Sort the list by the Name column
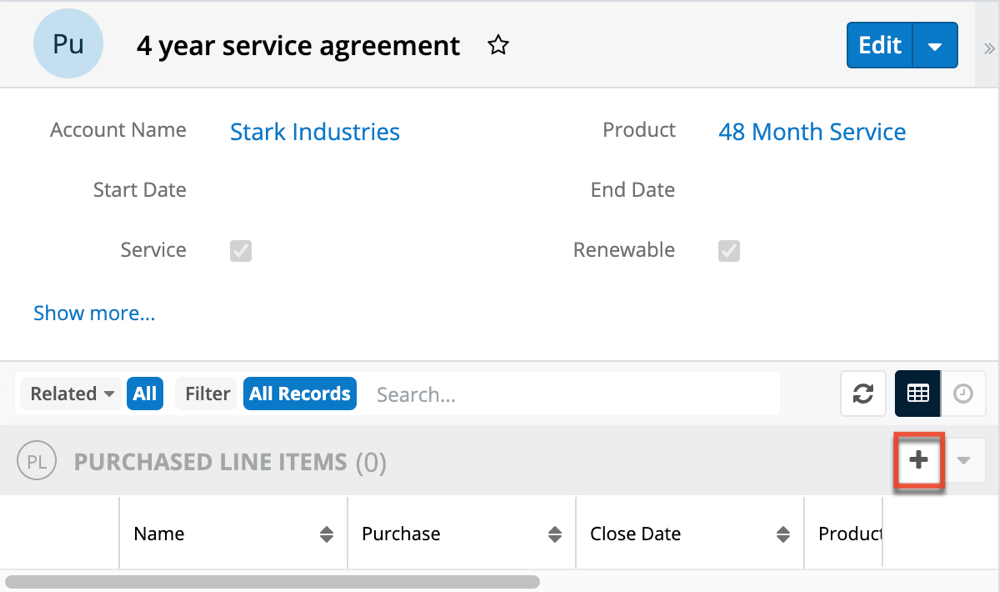 coord(326,534)
